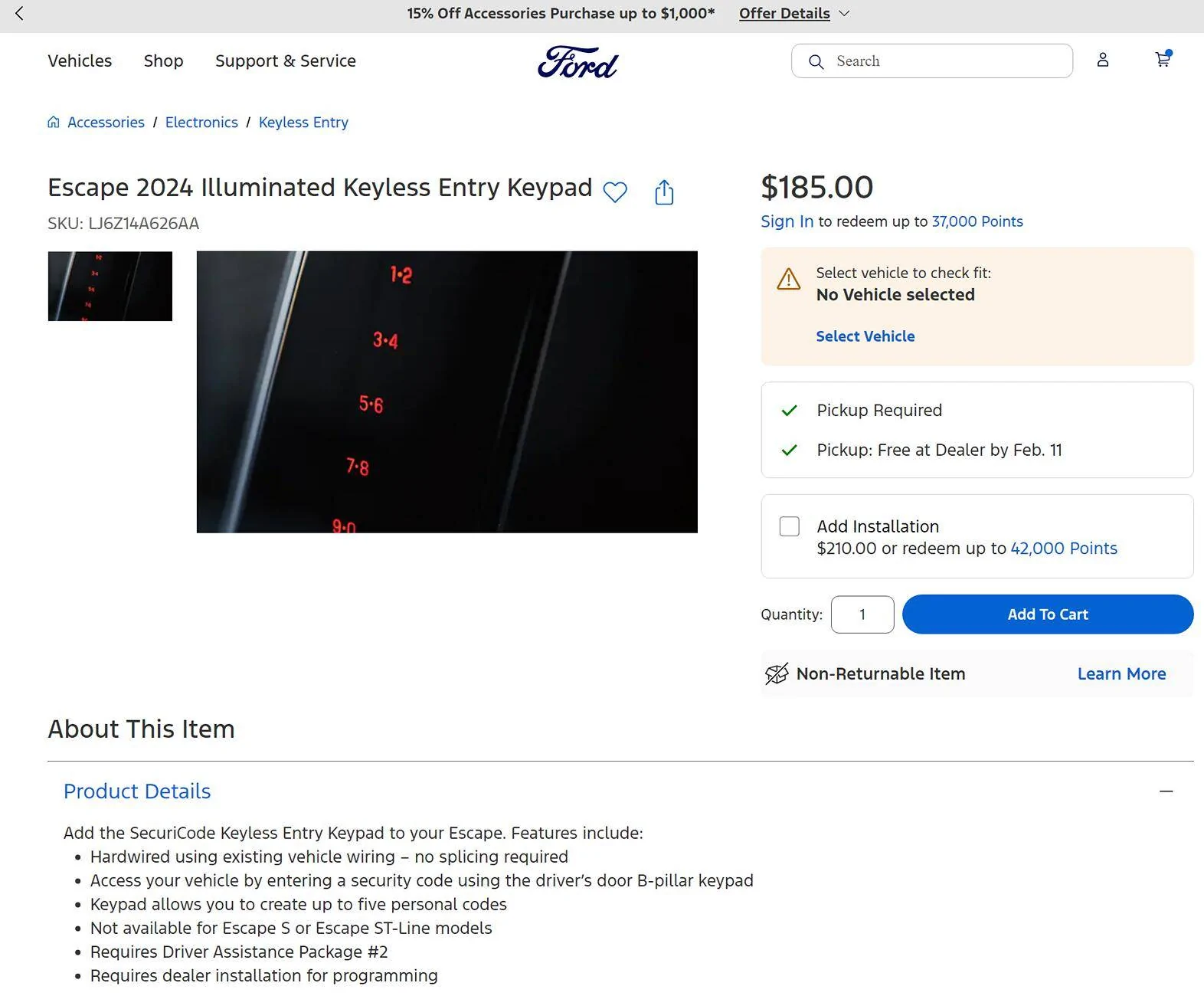Screen dimensions: 1204x996
Task: Open the Shop menu
Action: pos(163,61)
